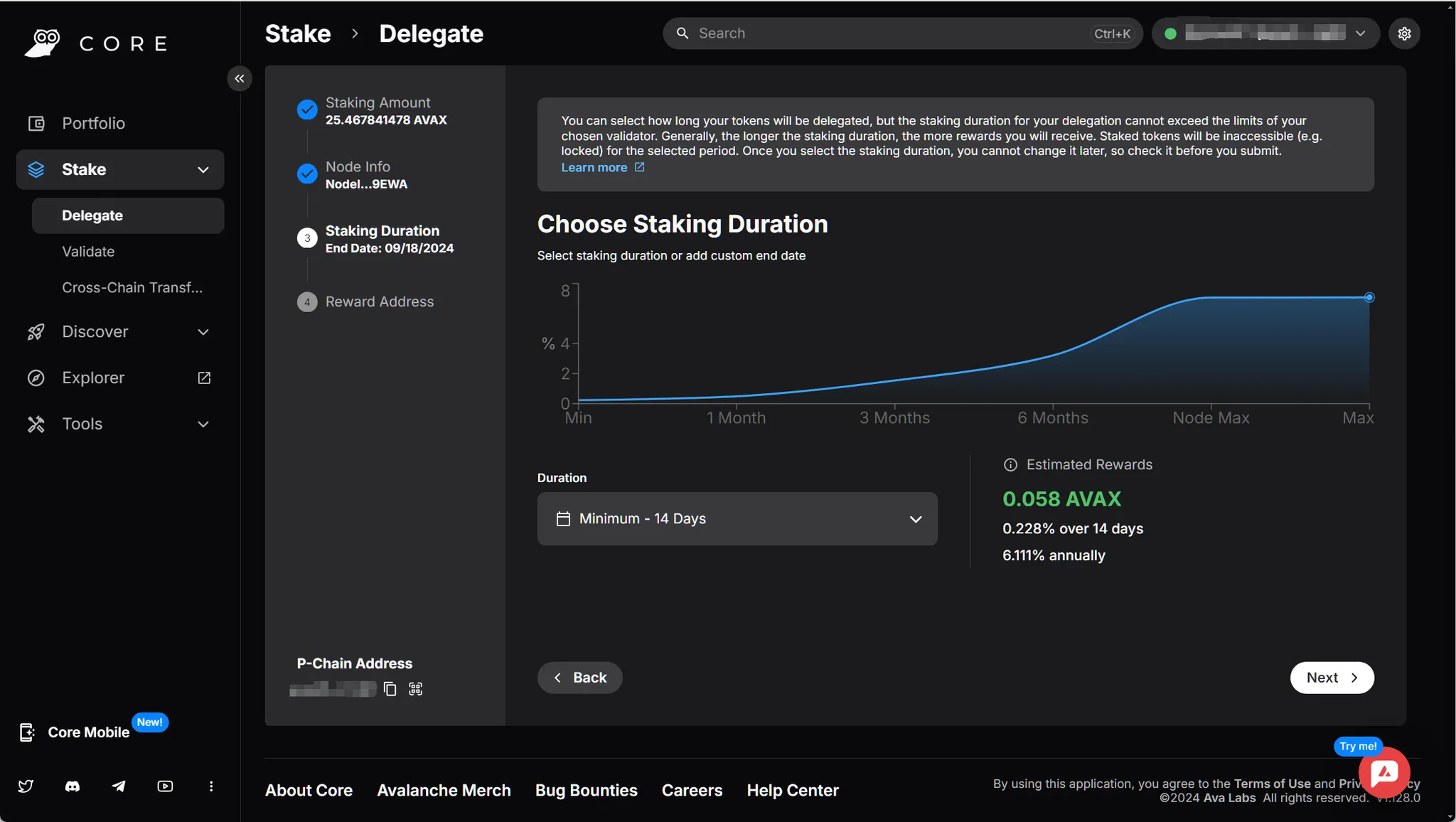Open Portfolio in the sidebar
1456x822 pixels.
click(93, 124)
